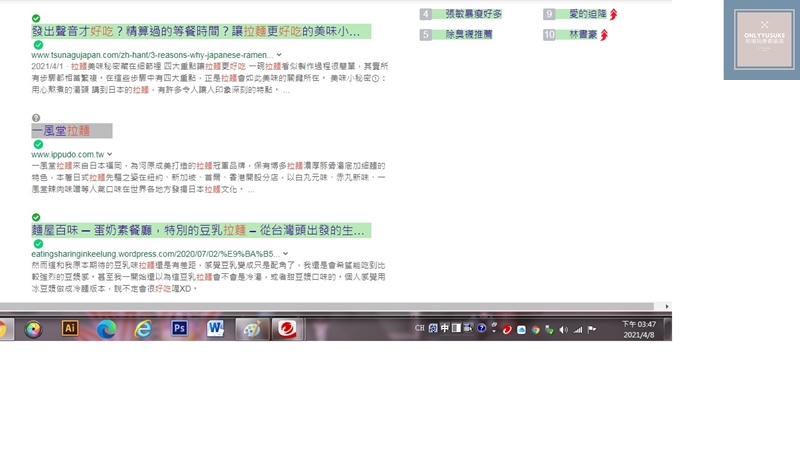Open trending topic 愛的迫降

pos(587,14)
